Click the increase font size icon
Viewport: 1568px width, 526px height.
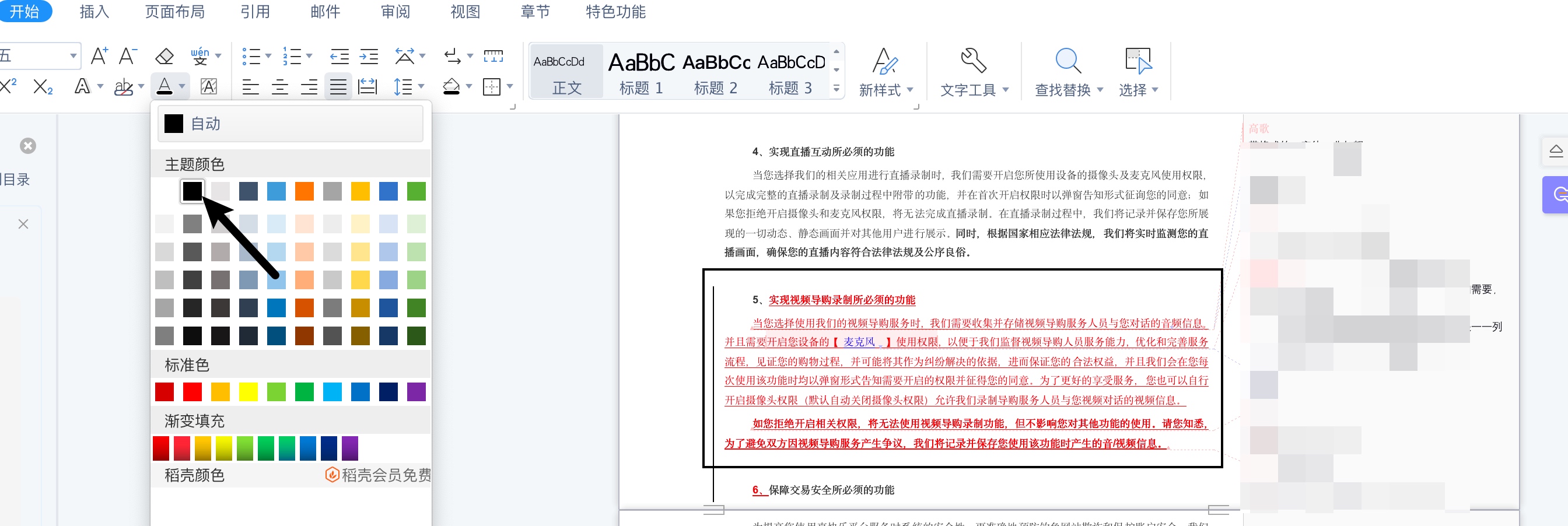tap(99, 57)
